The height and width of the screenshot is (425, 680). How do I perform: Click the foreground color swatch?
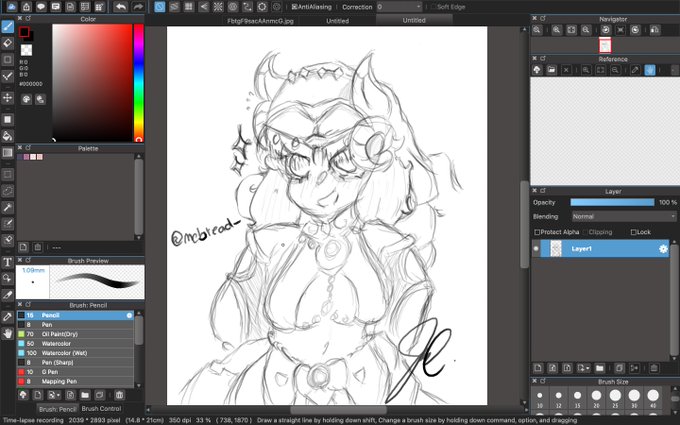point(24,32)
